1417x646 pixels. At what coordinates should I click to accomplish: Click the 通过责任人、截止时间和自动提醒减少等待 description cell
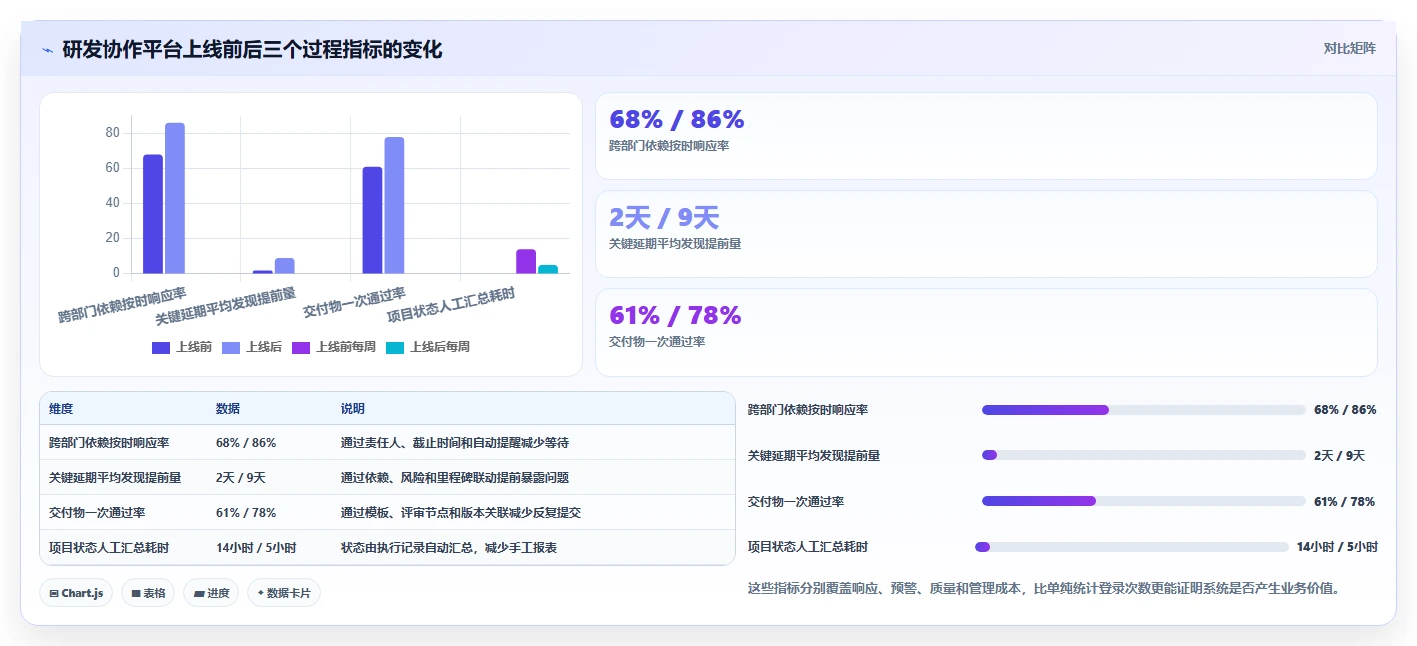click(x=455, y=442)
